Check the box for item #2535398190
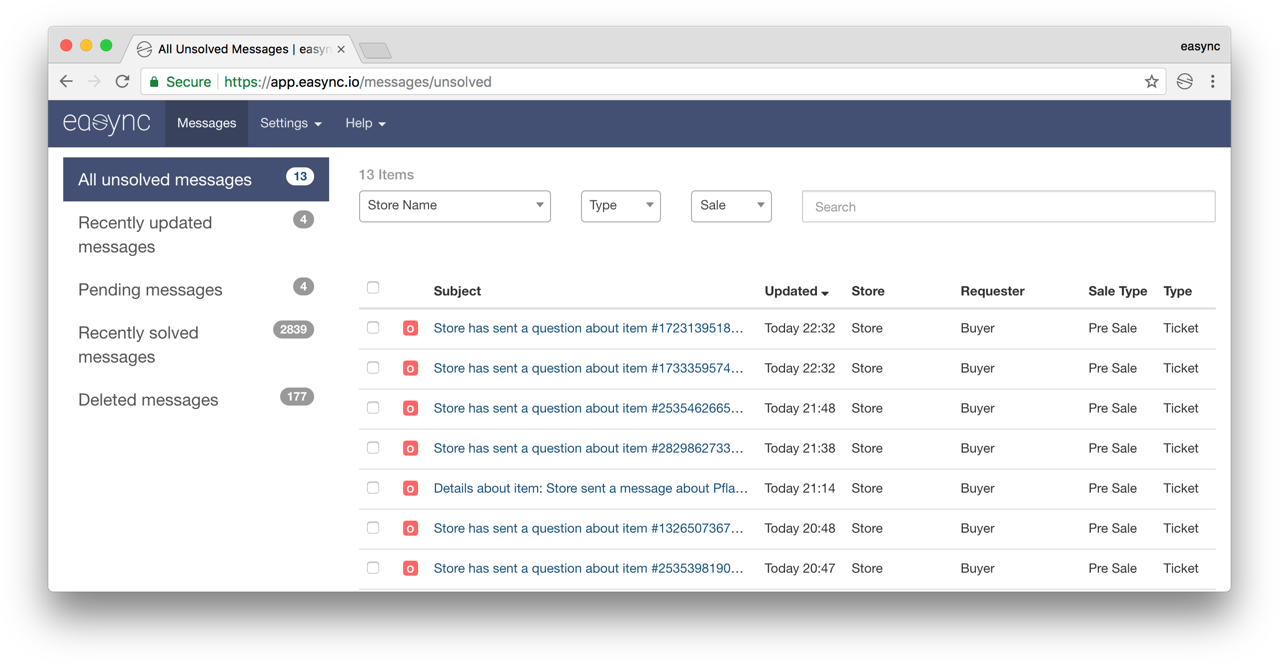 tap(373, 567)
